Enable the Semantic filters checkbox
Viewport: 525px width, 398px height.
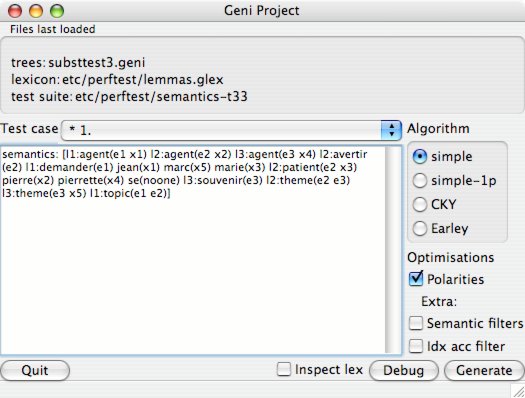[x=416, y=323]
